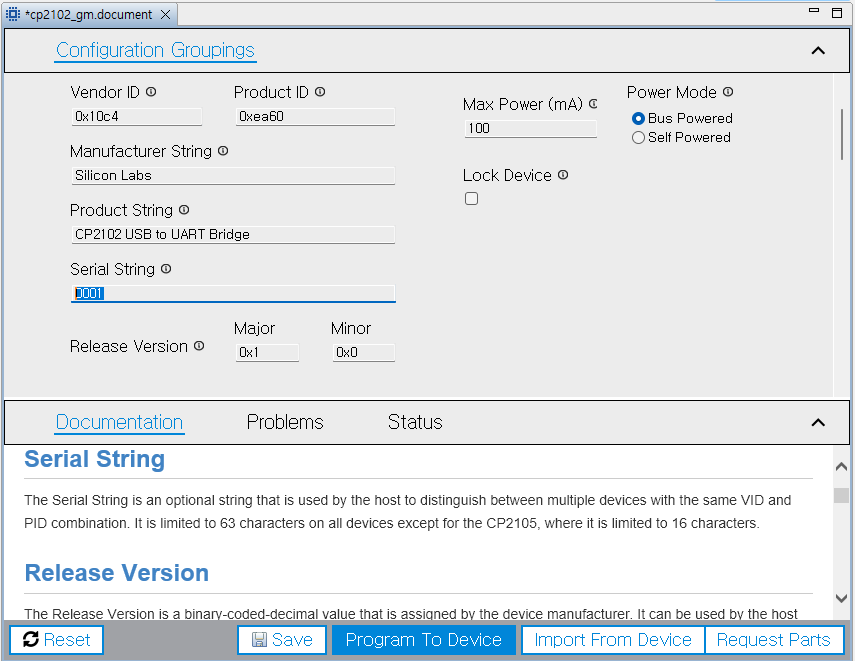
Task: Click Import From Device button
Action: (x=613, y=640)
